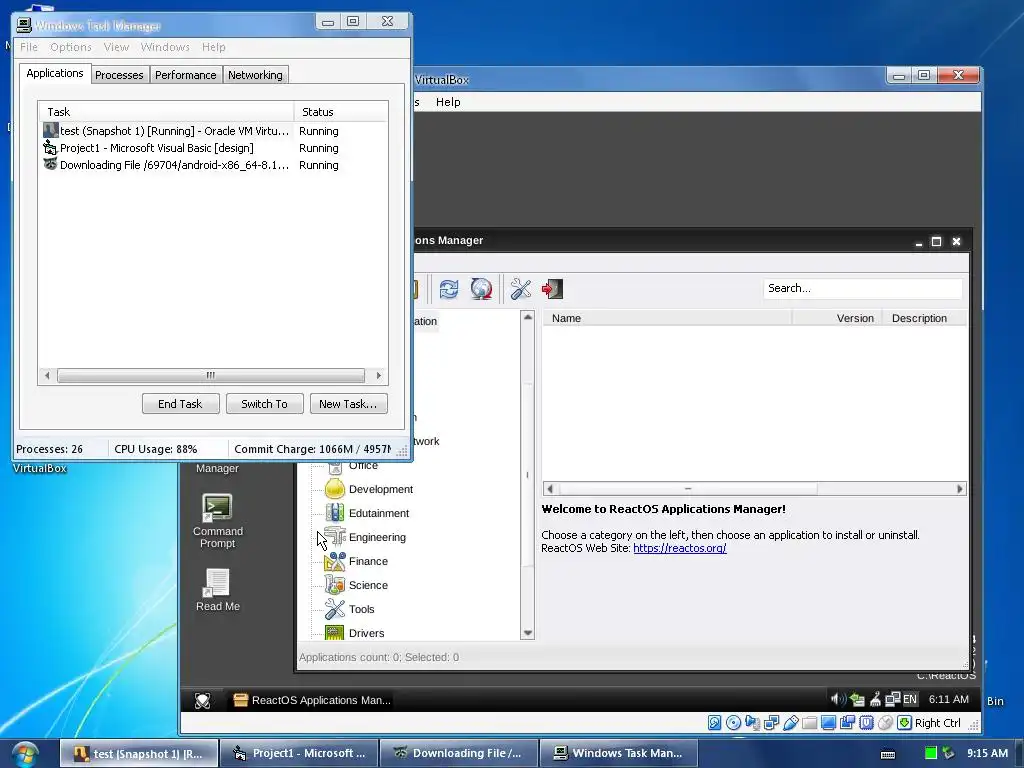This screenshot has width=1024, height=768.
Task: Click the Search... field in Applications Manager
Action: [862, 288]
